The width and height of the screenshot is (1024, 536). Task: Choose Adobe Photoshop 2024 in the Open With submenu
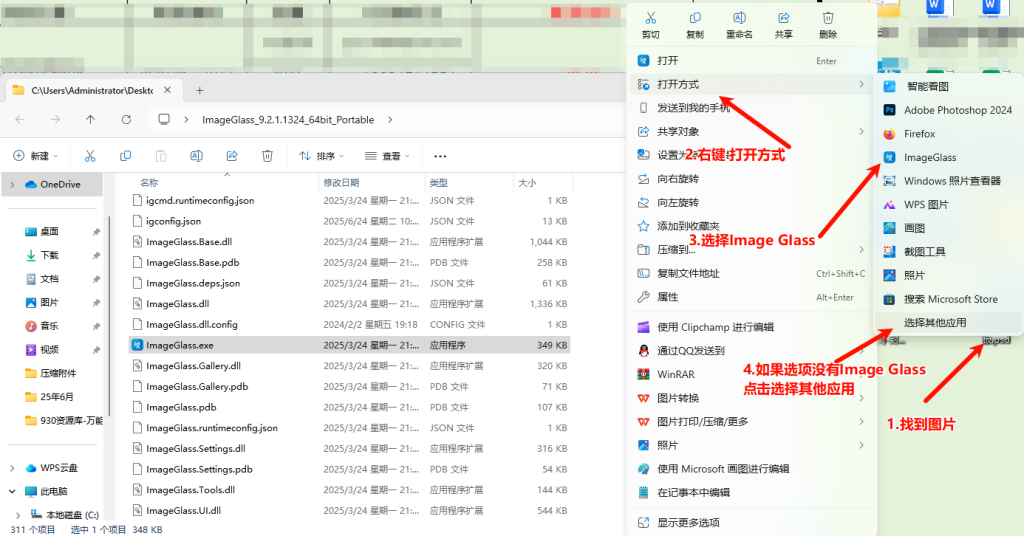tap(957, 110)
